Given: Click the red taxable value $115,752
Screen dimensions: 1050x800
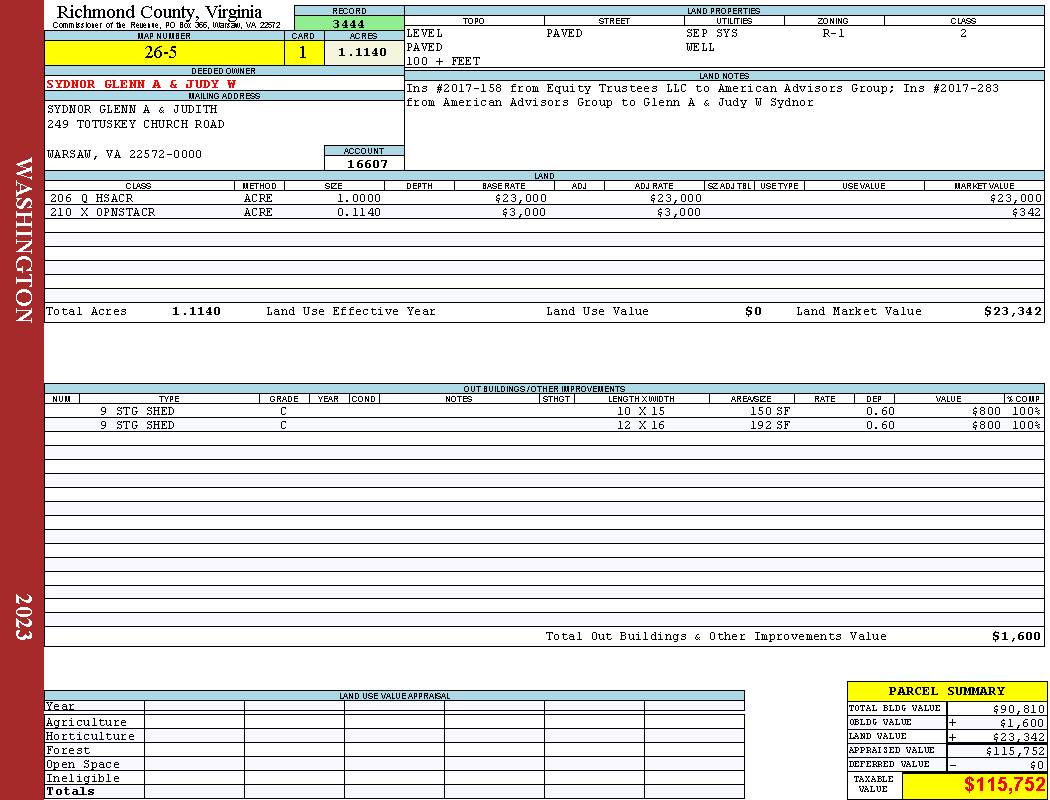Looking at the screenshot, I should [1004, 785].
